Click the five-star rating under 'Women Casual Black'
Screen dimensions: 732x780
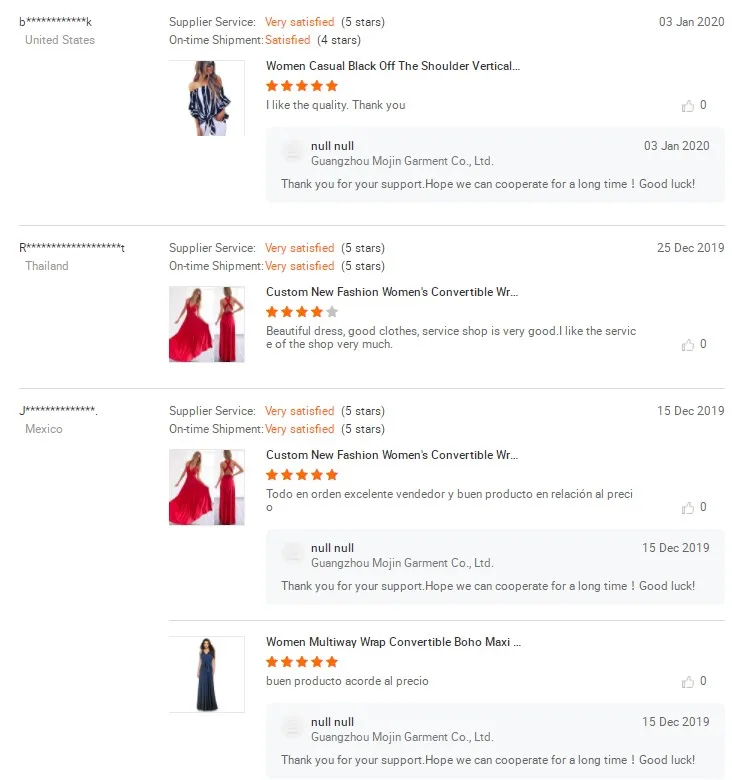pos(302,86)
